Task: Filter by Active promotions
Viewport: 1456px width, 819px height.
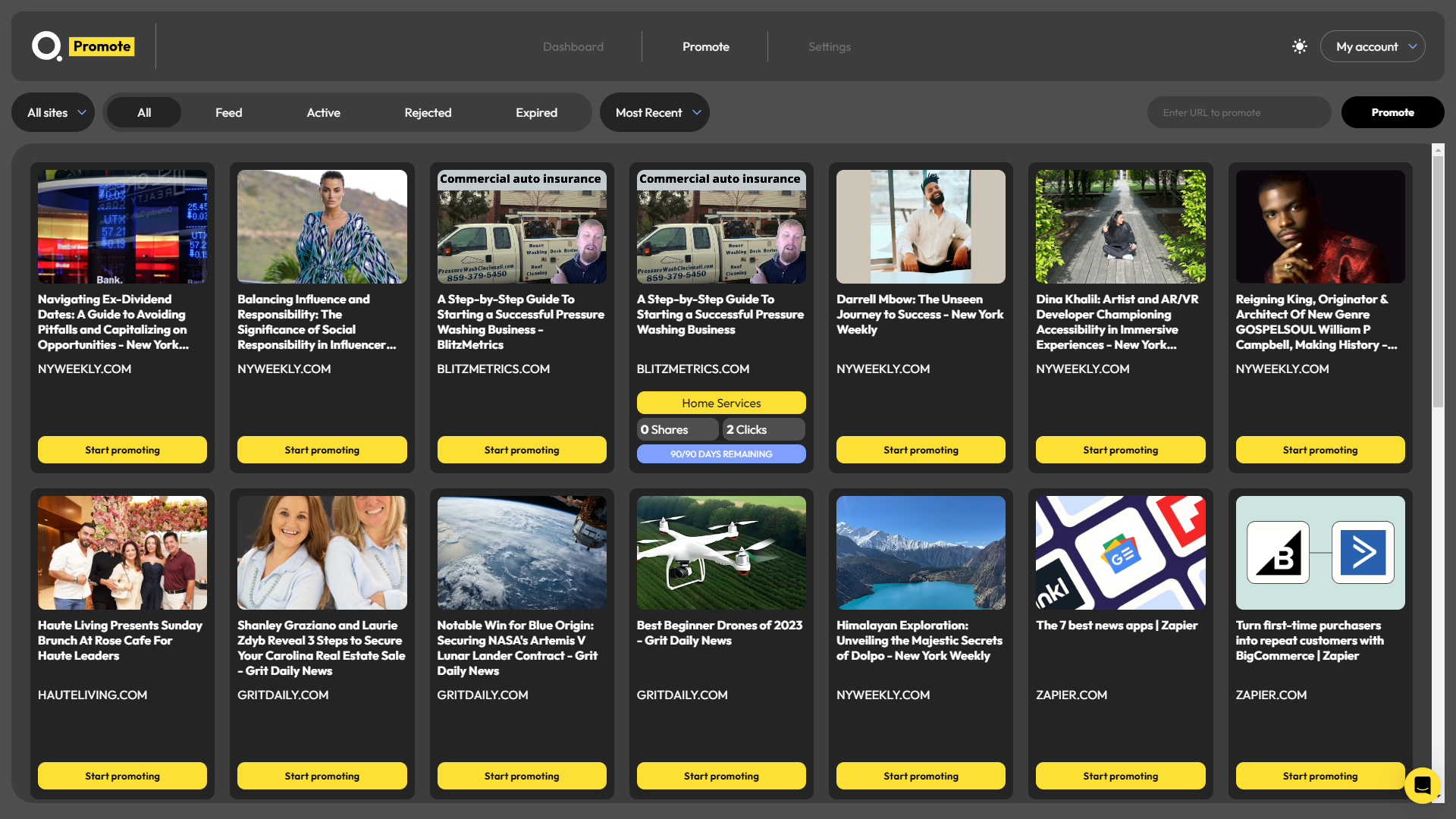Action: coord(323,112)
